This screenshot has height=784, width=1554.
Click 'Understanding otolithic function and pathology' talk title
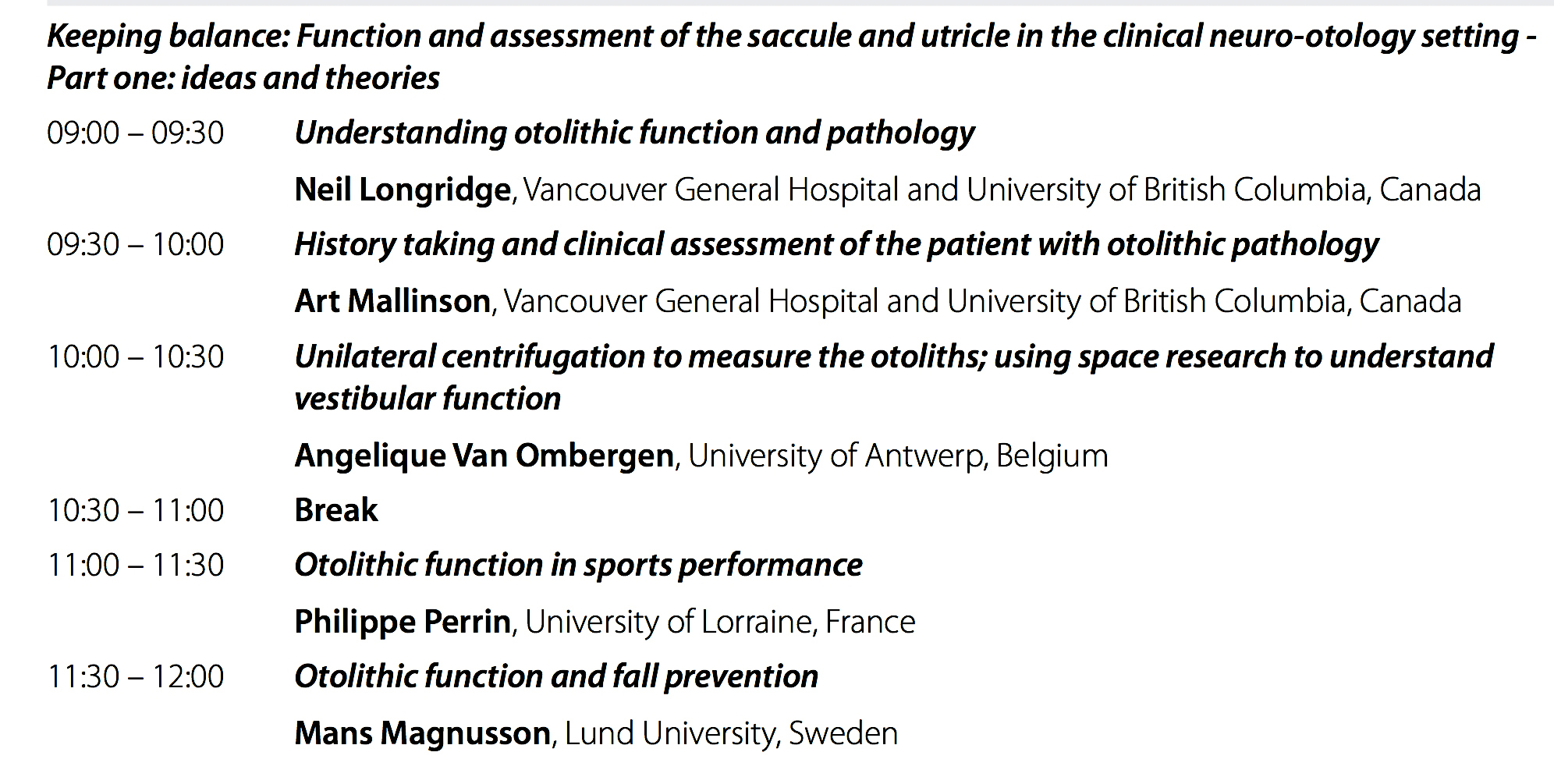[x=634, y=134]
